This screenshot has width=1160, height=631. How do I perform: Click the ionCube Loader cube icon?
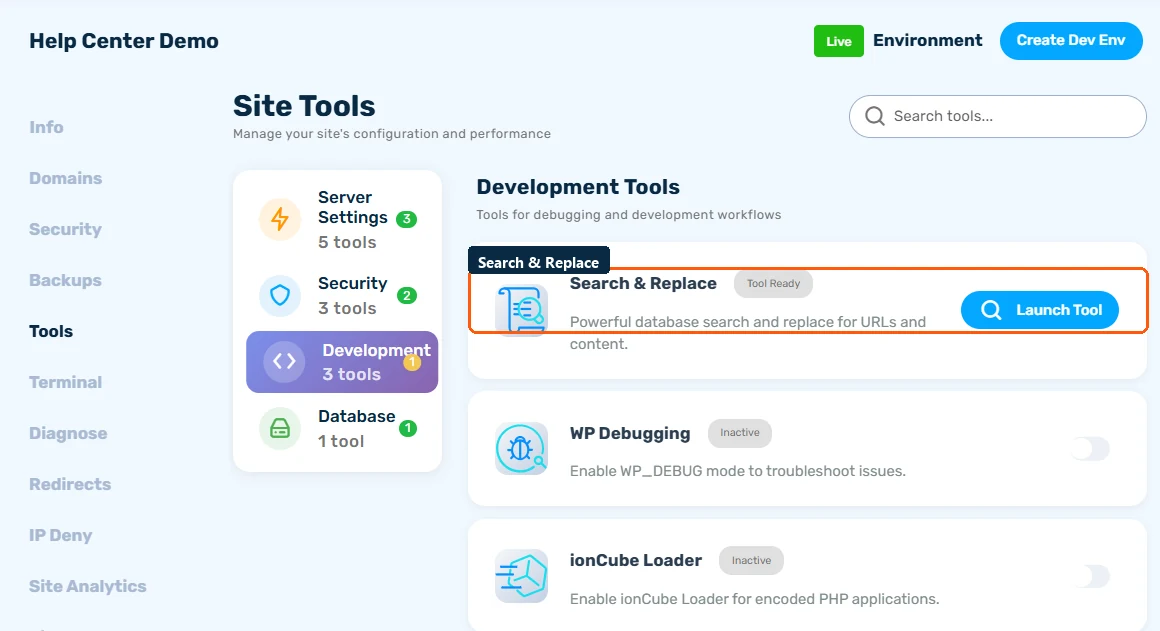pos(522,576)
